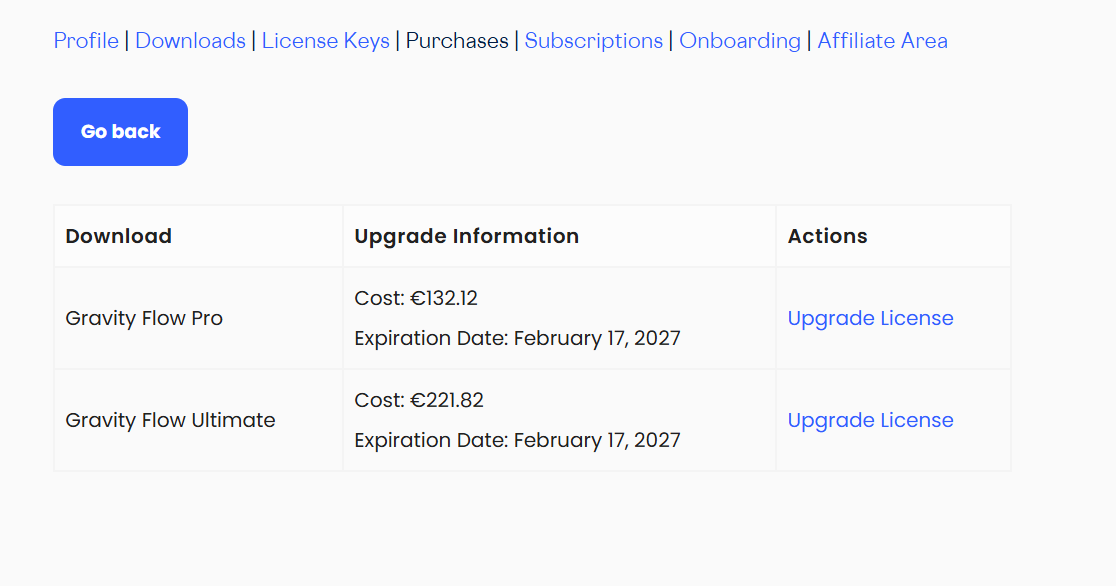Click the €221.82 cost amount

(446, 400)
